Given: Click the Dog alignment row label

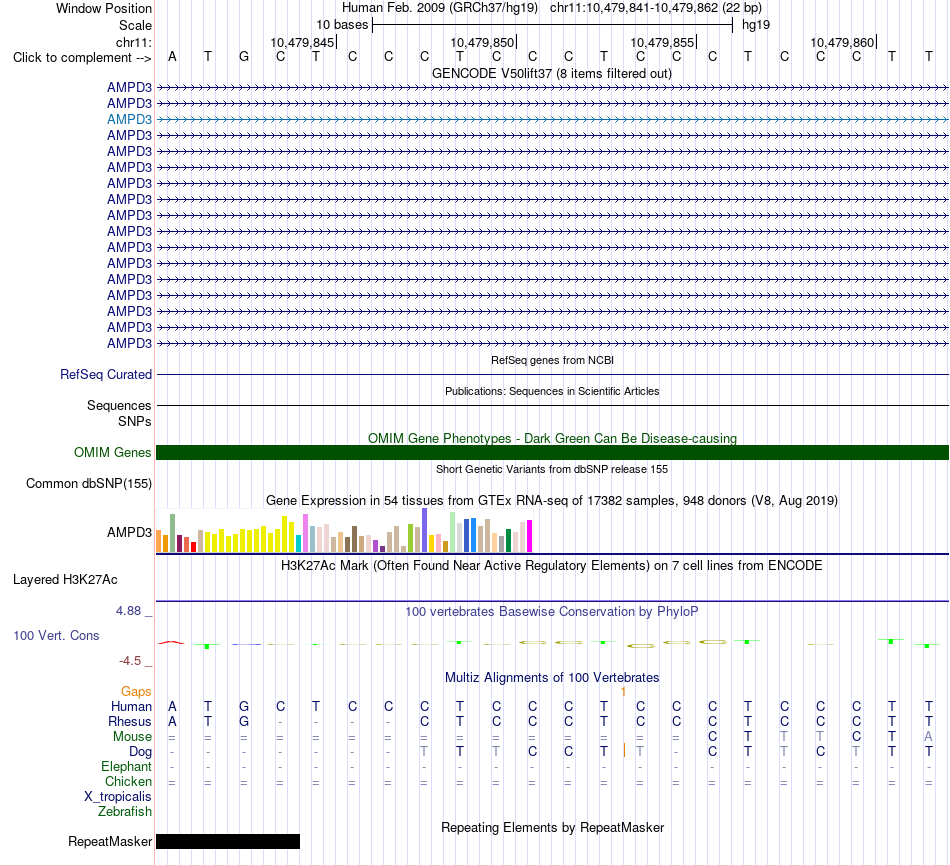Looking at the screenshot, I should click(140, 752).
